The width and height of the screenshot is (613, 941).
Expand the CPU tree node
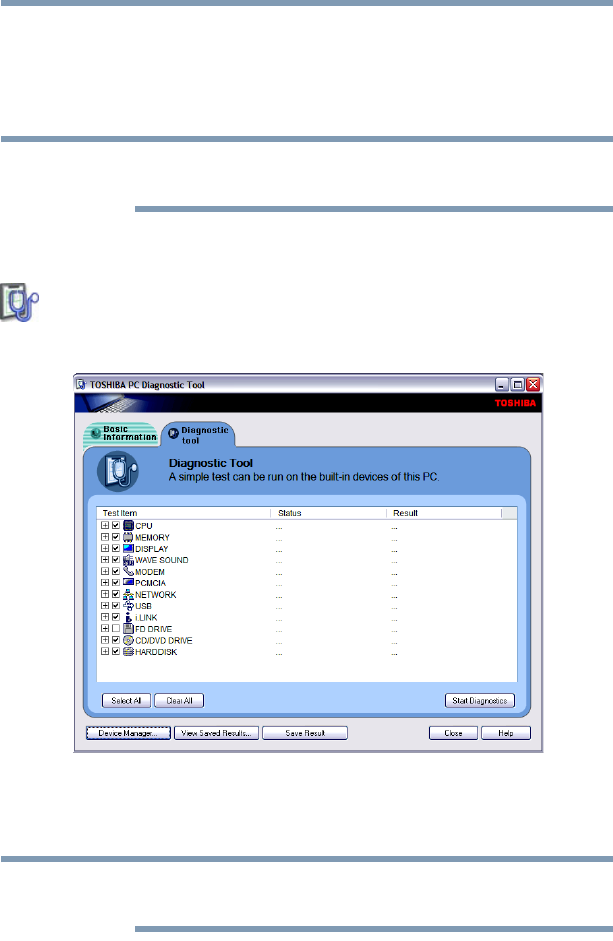[x=105, y=526]
